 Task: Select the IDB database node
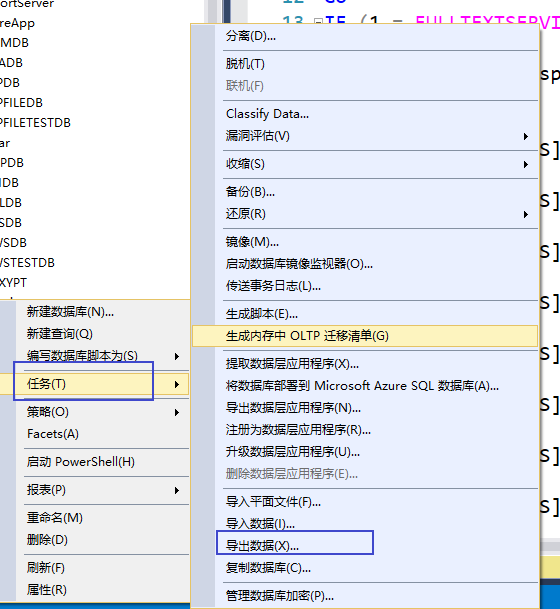9,183
